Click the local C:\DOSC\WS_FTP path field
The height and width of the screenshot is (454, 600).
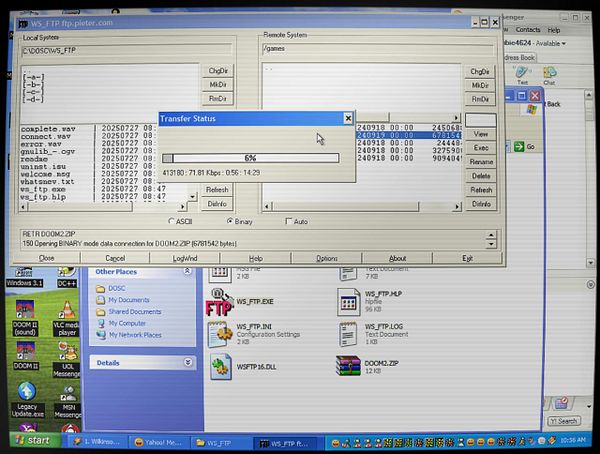point(127,51)
